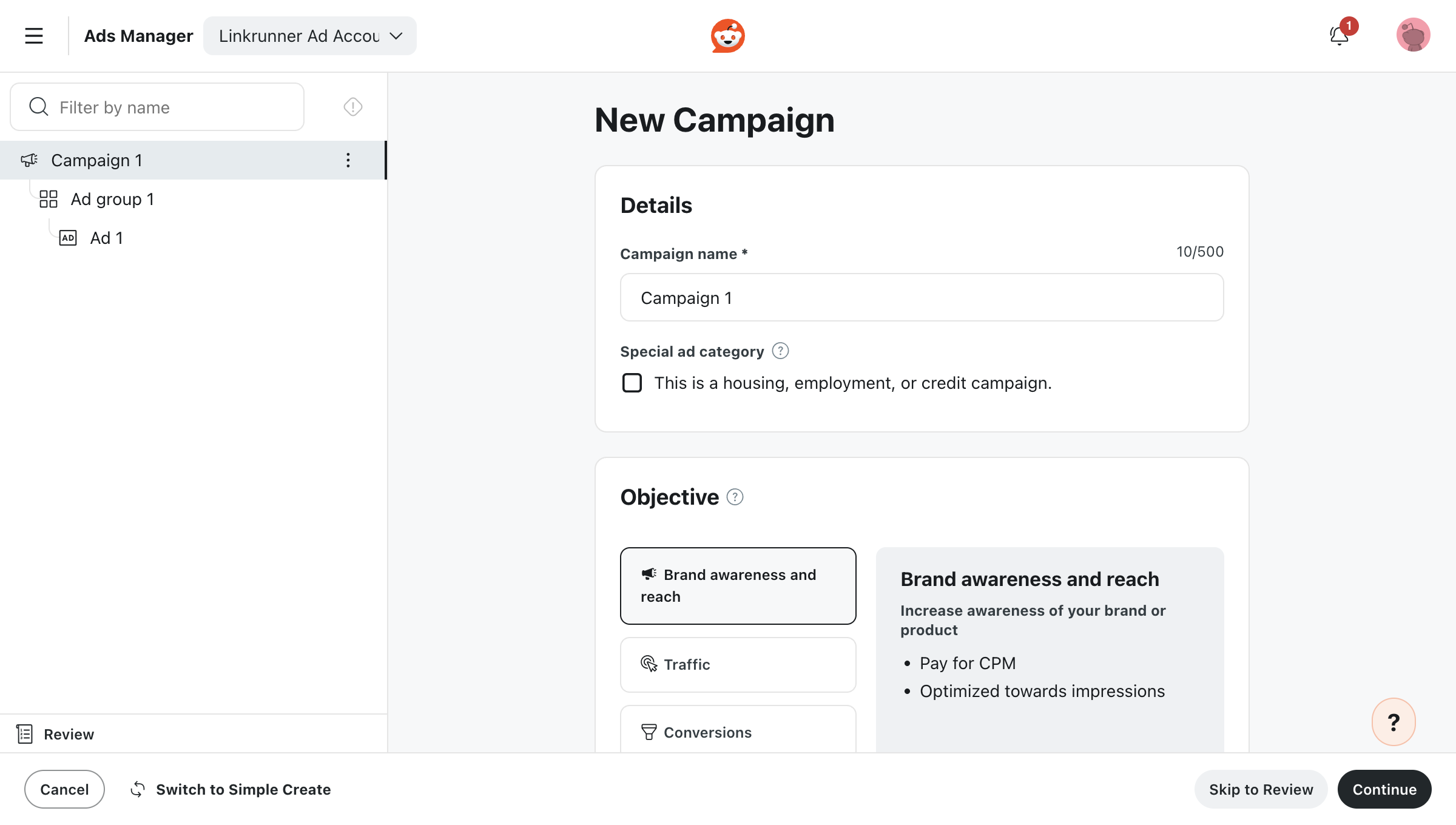Image resolution: width=1456 pixels, height=825 pixels.
Task: Click the error warning filter icon
Action: pos(353,107)
